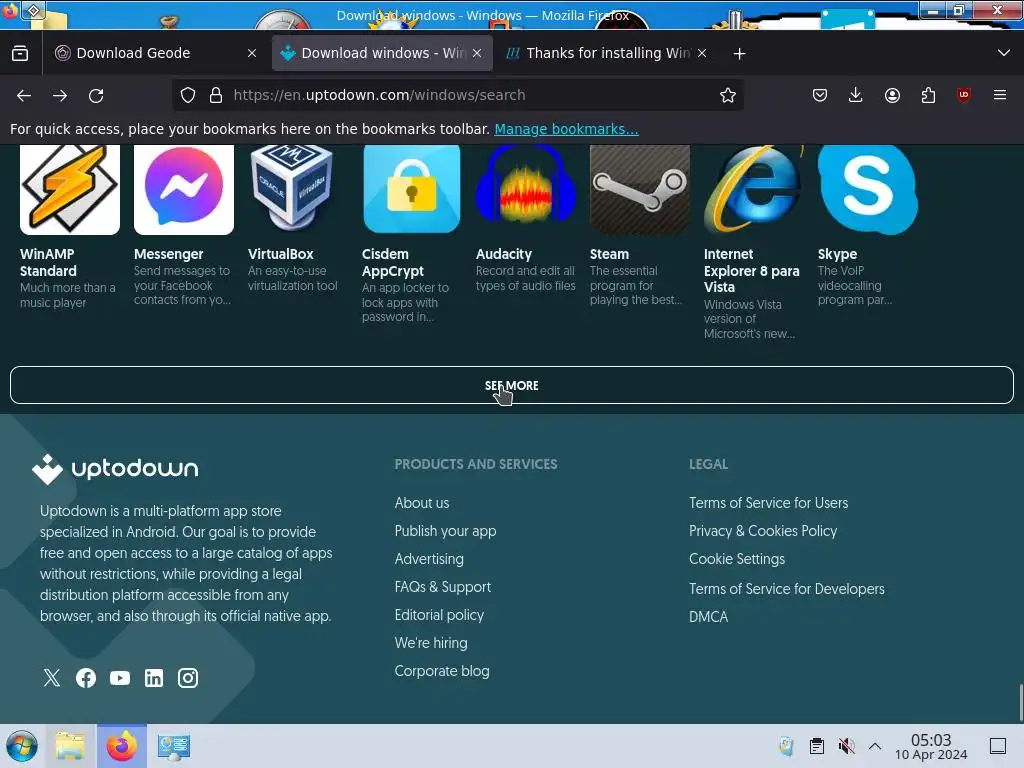
Task: Open the Firefox taskbar button
Action: (122, 746)
